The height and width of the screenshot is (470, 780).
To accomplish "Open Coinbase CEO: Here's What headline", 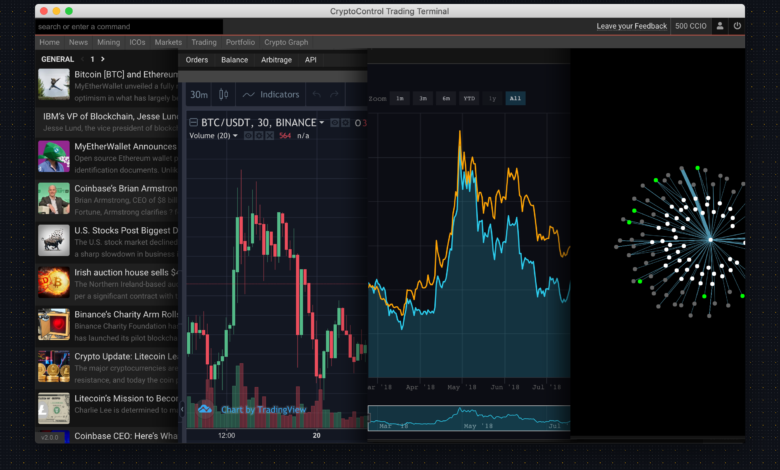I will click(x=126, y=436).
